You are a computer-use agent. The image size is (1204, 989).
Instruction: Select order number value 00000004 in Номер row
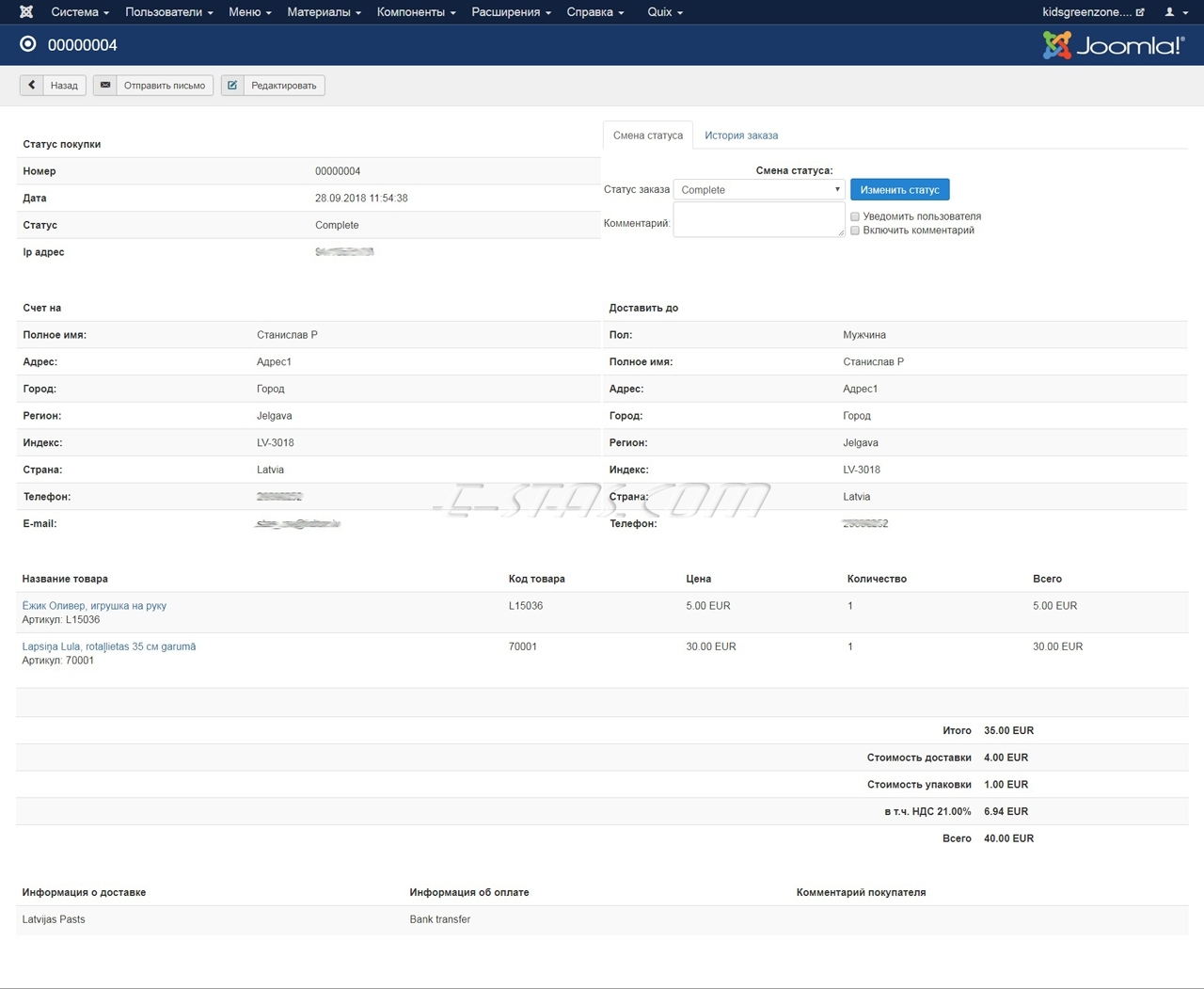point(338,171)
